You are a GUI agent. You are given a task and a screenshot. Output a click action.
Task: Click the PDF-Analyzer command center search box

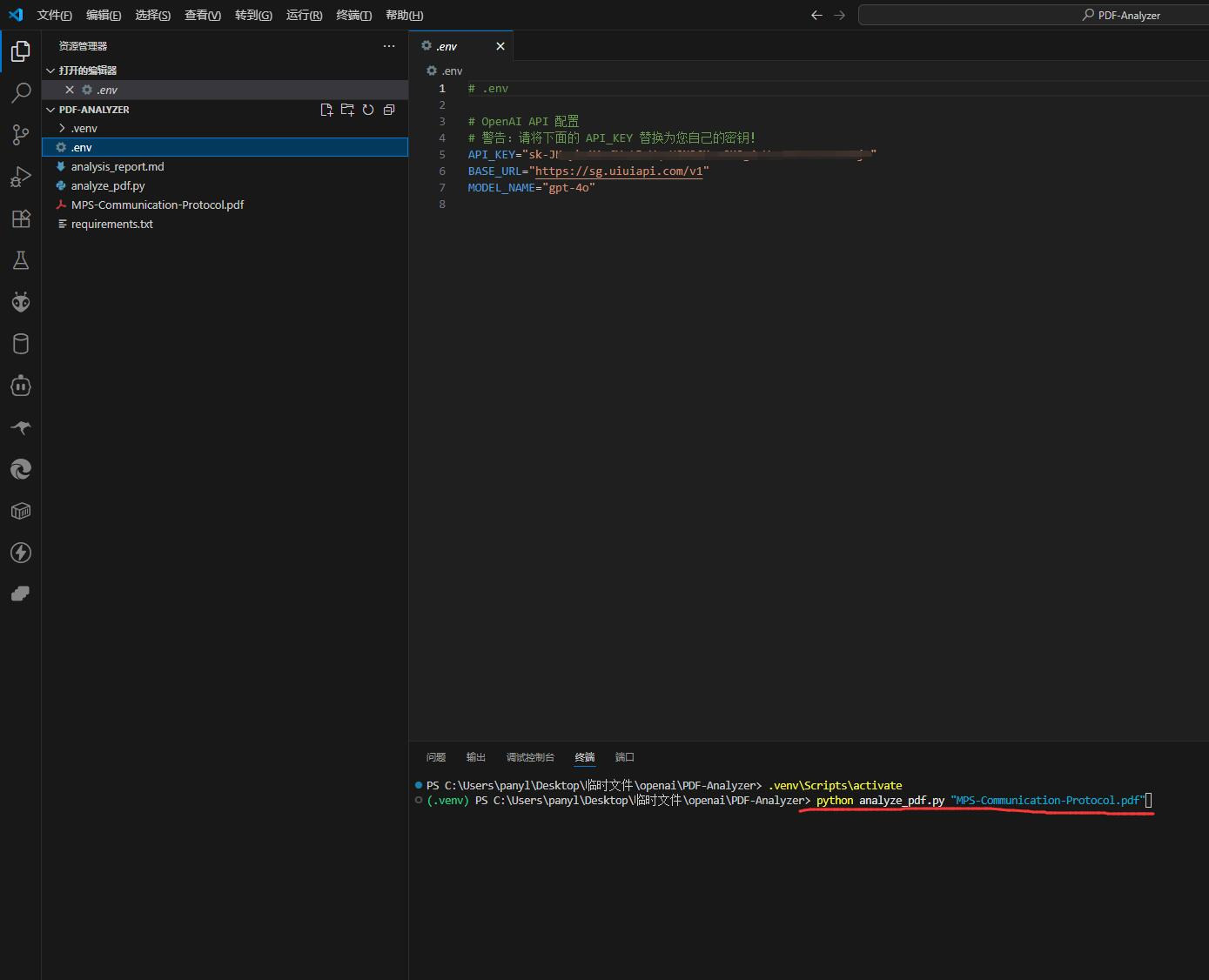tap(1033, 15)
